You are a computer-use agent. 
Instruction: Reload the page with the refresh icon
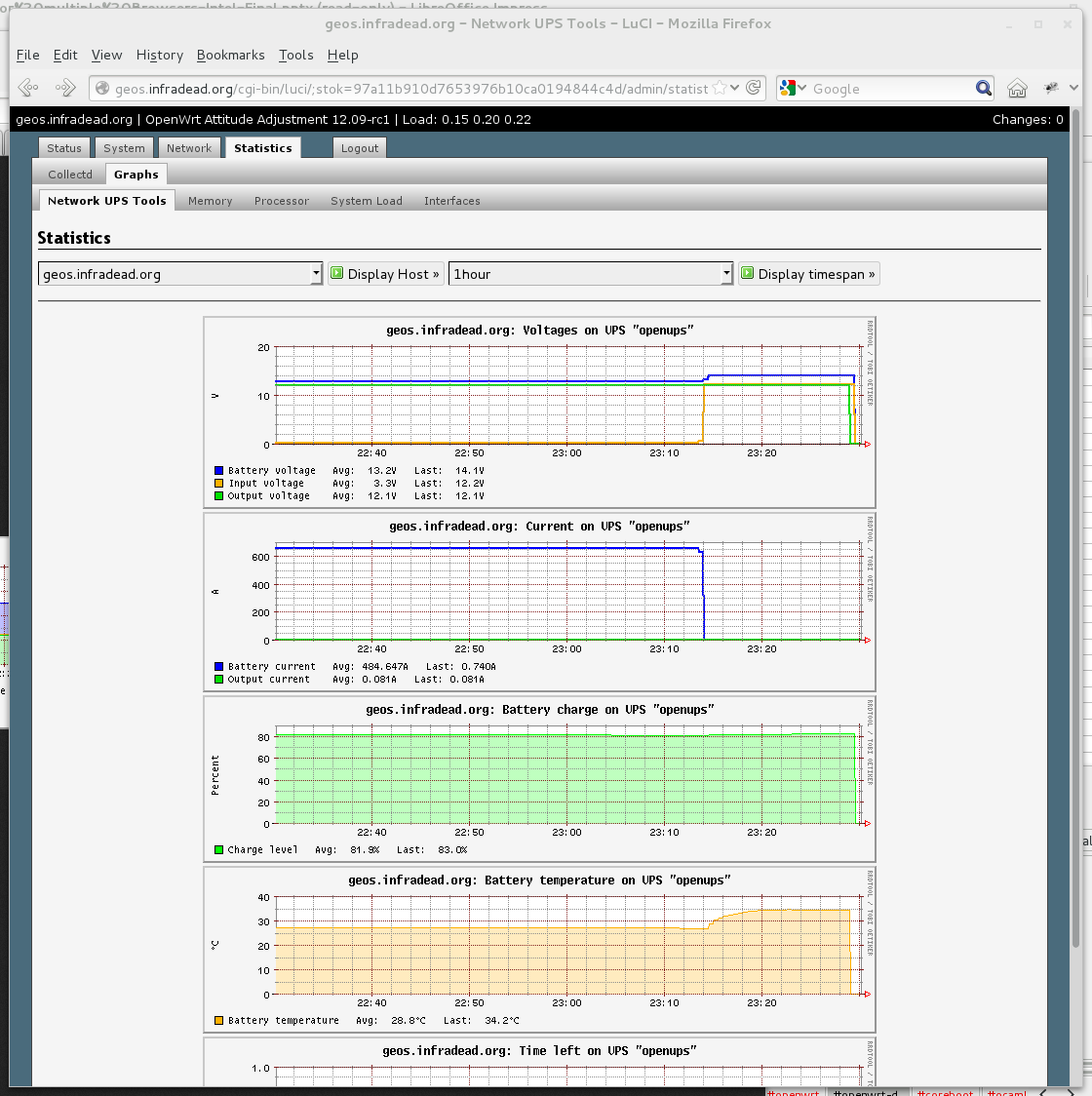coord(754,88)
